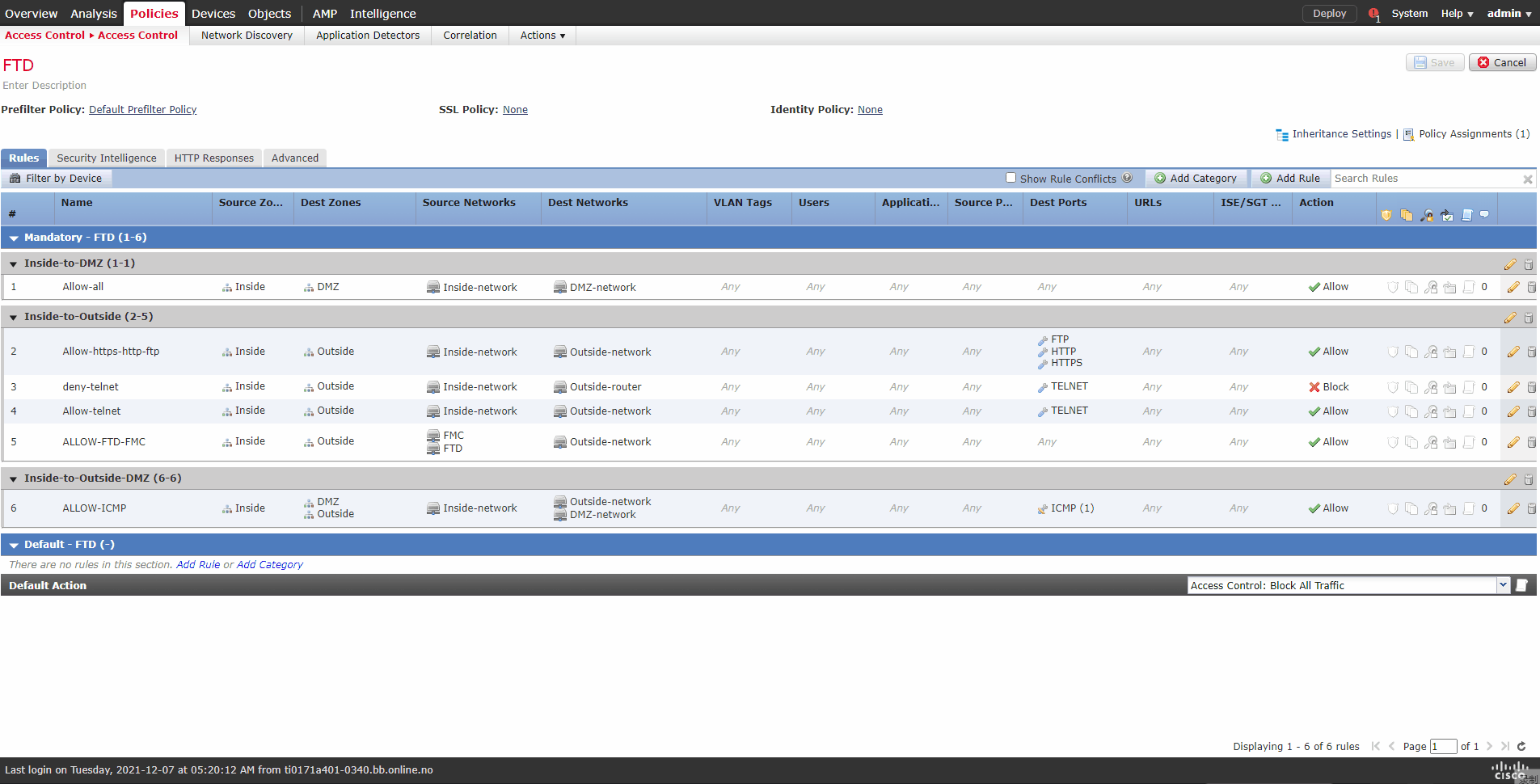Viewport: 1540px width, 784px height.
Task: Open the Intelligence menu
Action: tap(383, 14)
